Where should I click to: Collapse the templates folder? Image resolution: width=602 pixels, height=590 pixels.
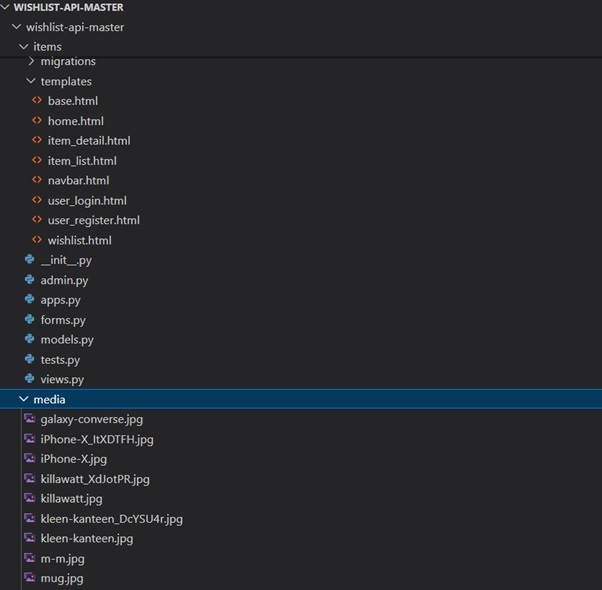[x=31, y=82]
